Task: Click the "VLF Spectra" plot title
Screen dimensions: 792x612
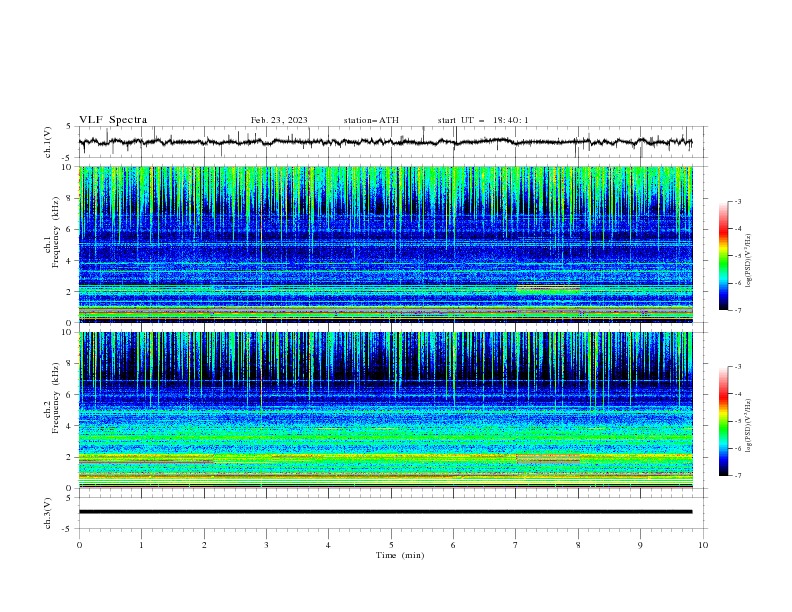Action: pyautogui.click(x=113, y=120)
